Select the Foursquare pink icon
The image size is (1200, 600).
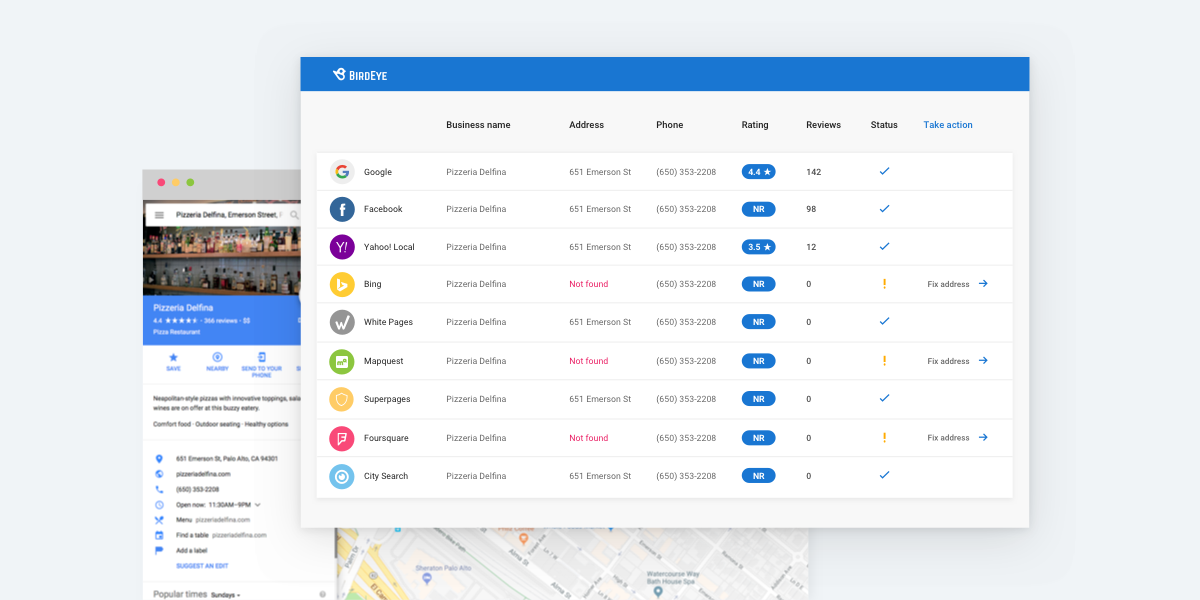342,438
